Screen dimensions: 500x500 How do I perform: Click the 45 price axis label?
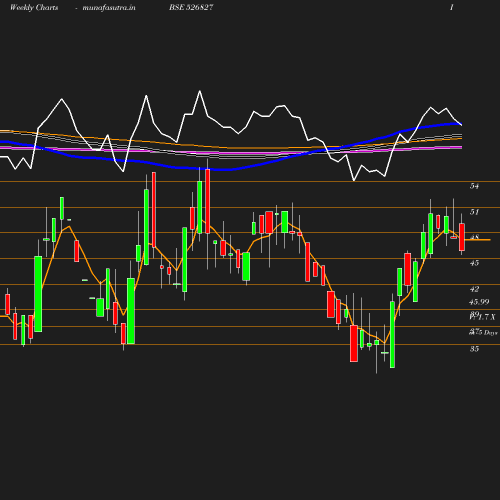point(474,263)
